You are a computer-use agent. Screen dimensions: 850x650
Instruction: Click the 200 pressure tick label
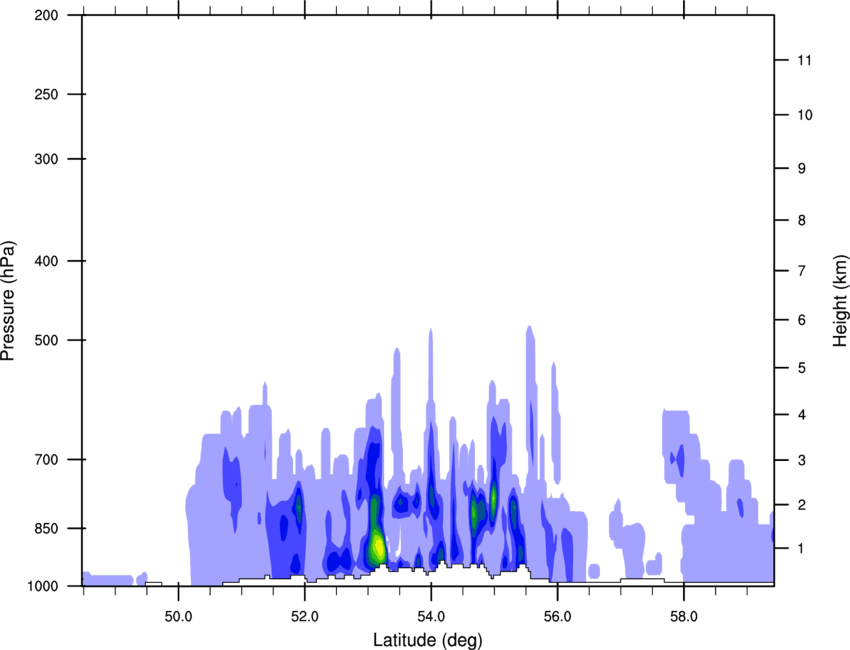point(46,15)
